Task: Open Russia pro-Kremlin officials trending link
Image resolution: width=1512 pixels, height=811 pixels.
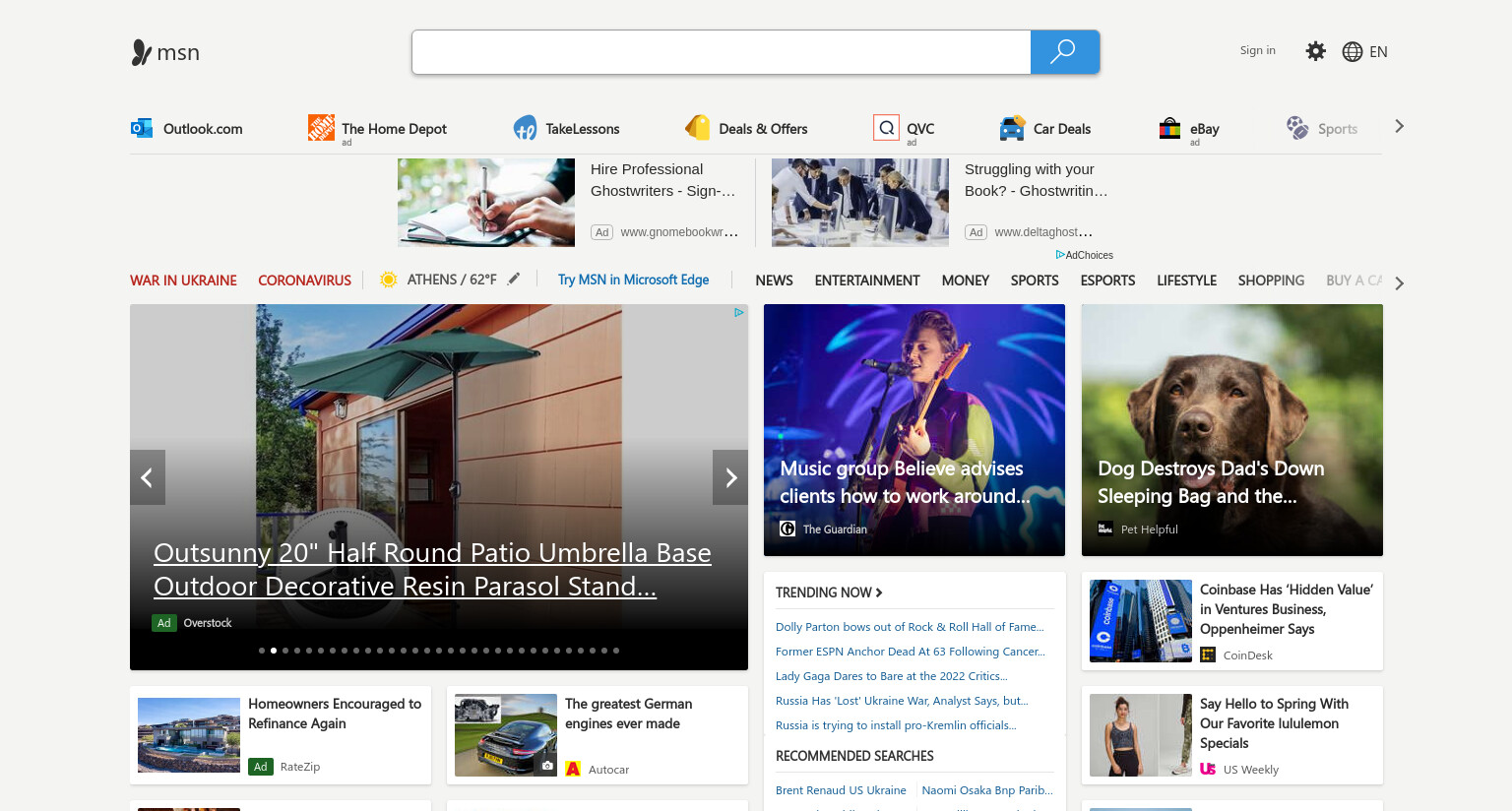Action: pyautogui.click(x=896, y=725)
